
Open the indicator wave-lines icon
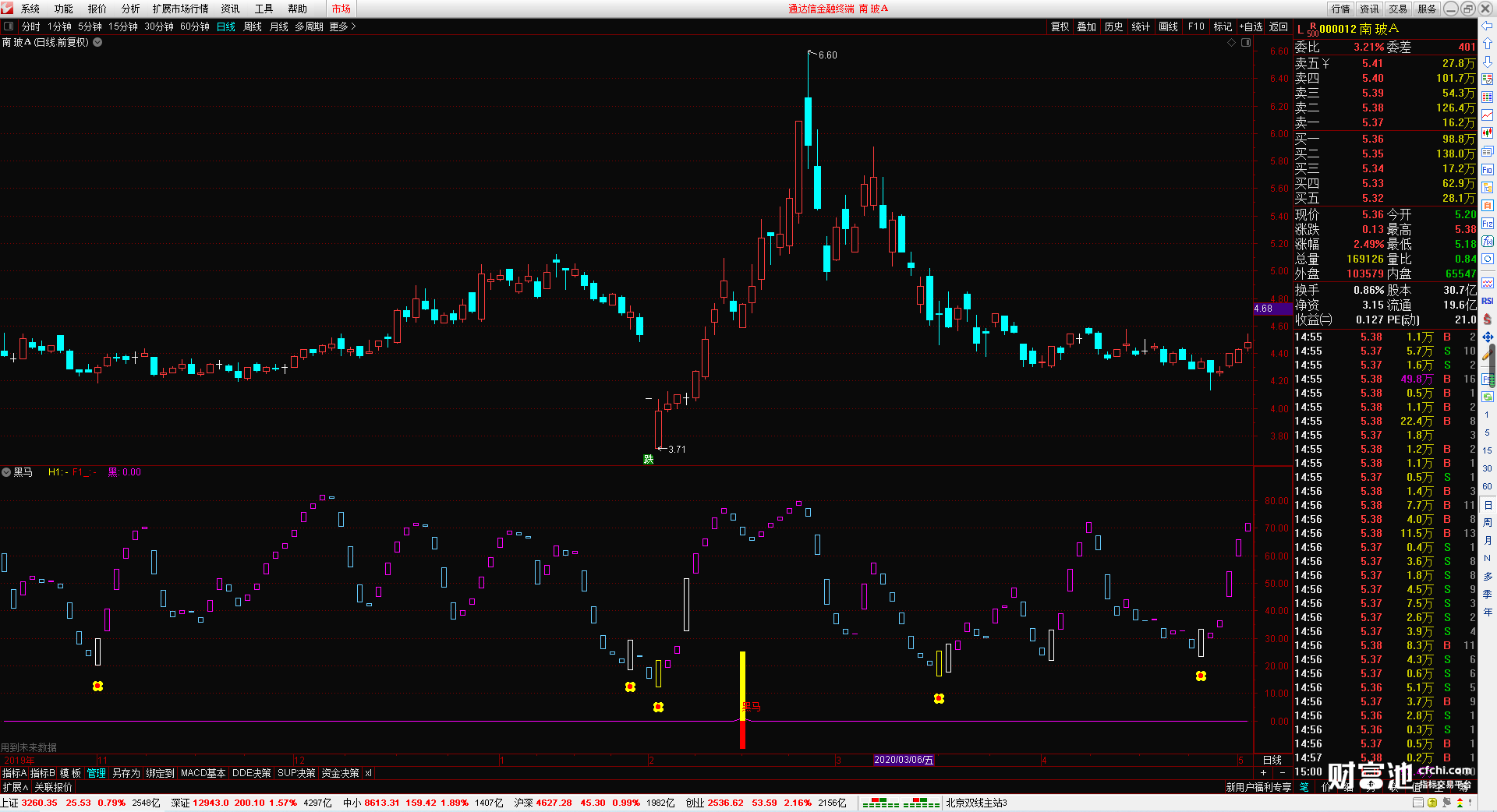(1488, 283)
